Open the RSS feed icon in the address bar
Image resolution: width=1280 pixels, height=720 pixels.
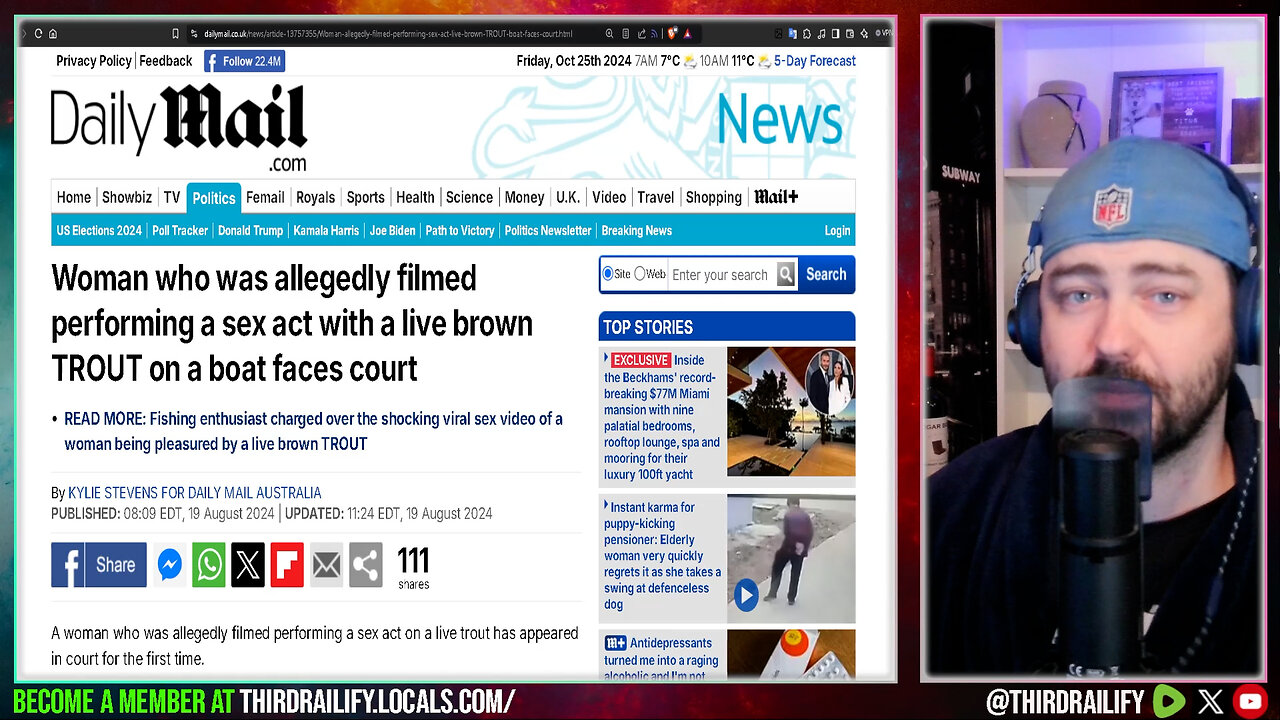point(654,33)
